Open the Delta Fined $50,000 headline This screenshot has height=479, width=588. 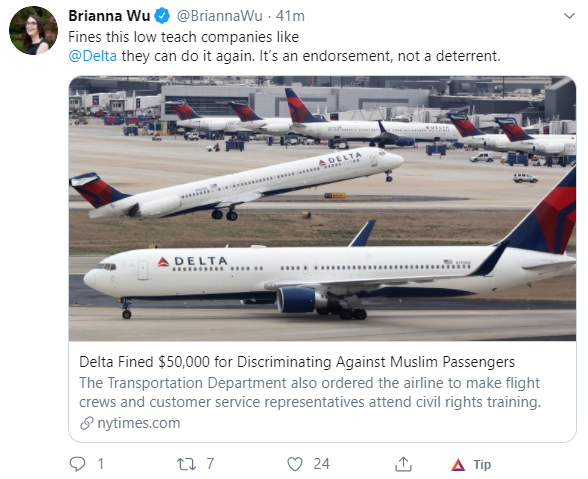coord(297,362)
